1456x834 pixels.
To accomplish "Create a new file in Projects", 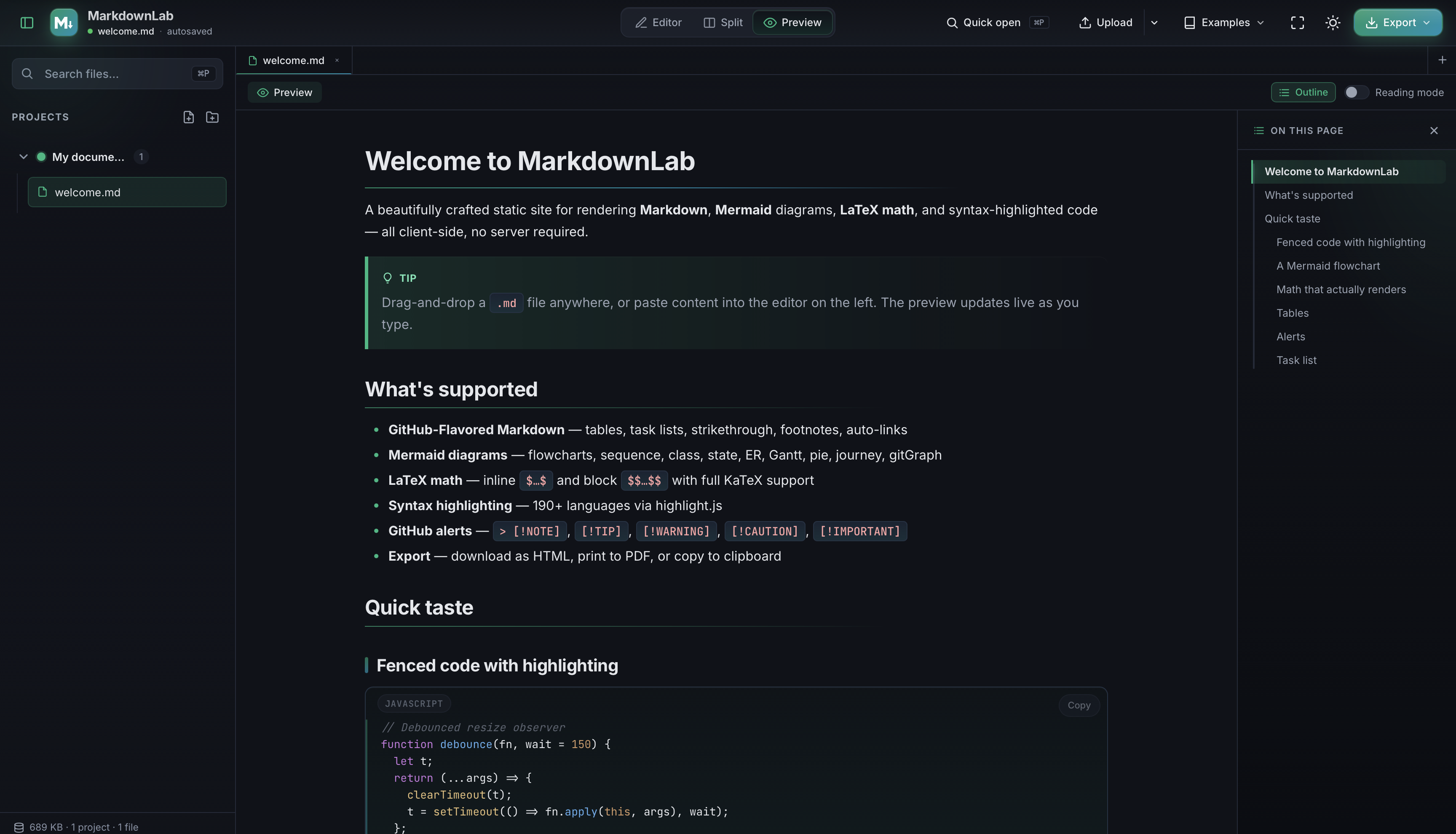I will 188,117.
